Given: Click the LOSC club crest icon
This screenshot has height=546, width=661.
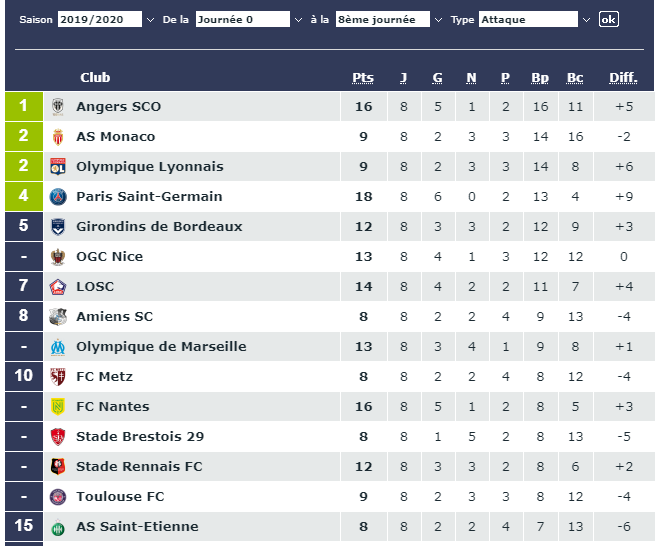Looking at the screenshot, I should tap(58, 287).
